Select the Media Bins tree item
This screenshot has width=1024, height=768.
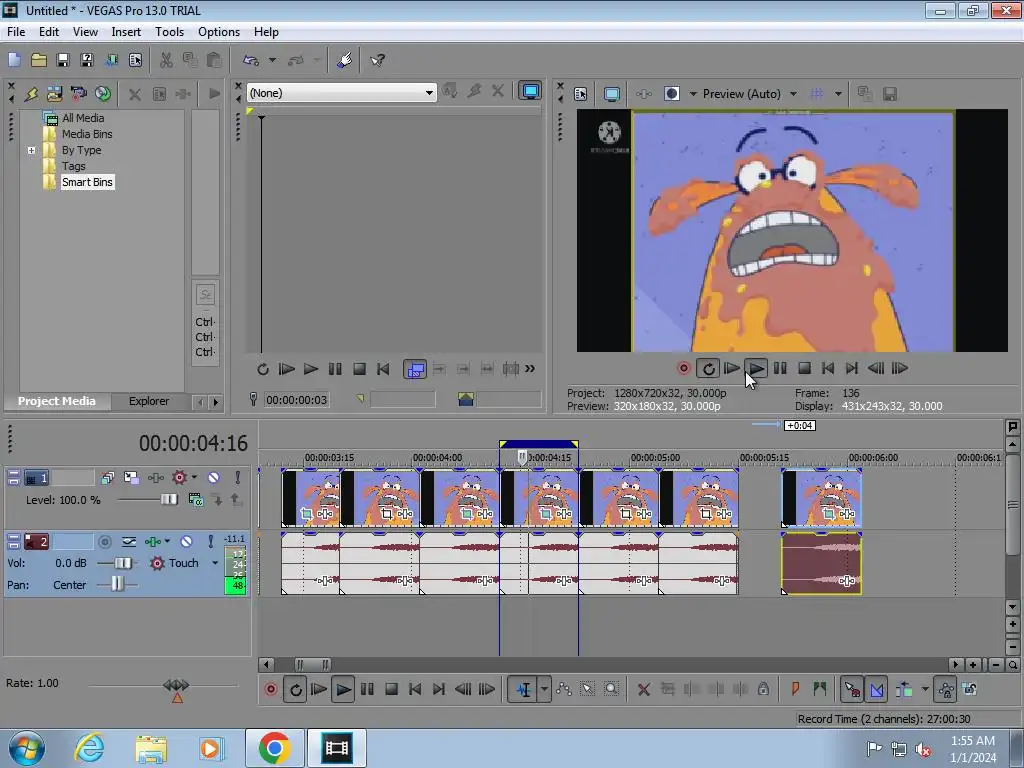[x=87, y=134]
